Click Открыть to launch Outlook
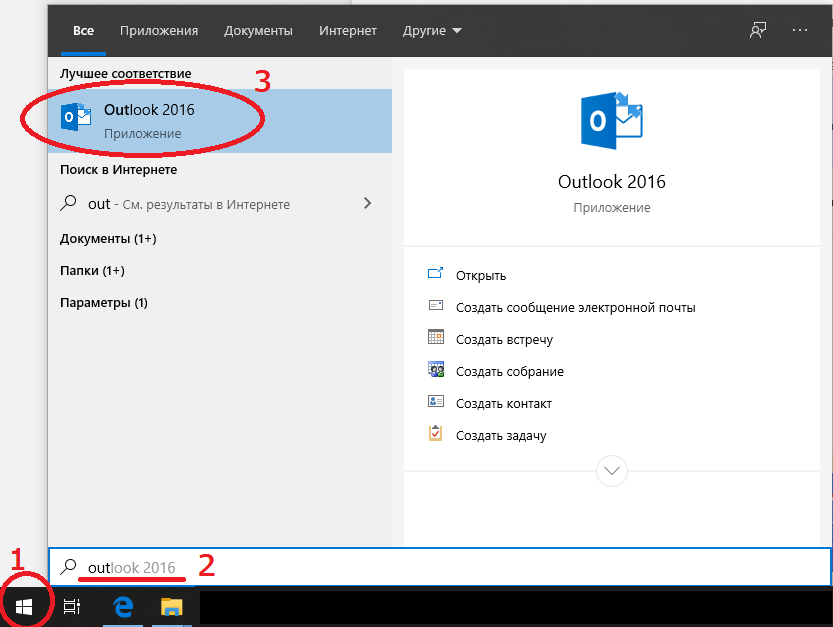The image size is (833, 627). pos(481,275)
